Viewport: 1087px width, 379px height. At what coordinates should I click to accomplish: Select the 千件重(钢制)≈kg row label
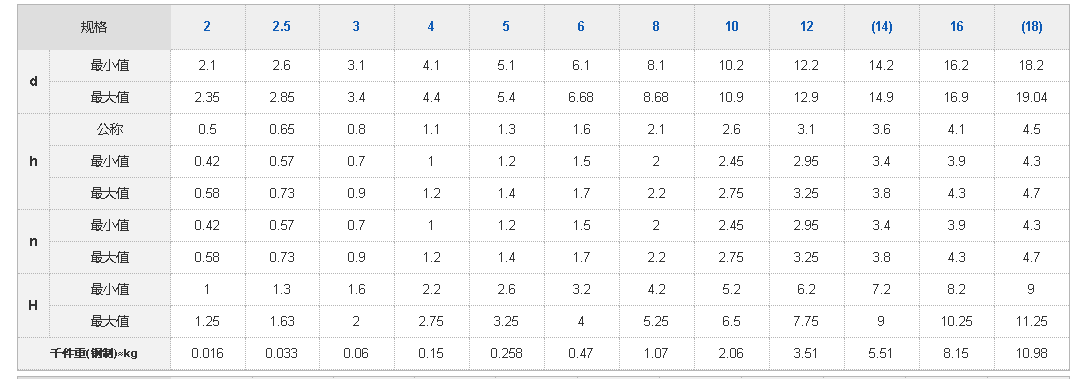point(94,353)
